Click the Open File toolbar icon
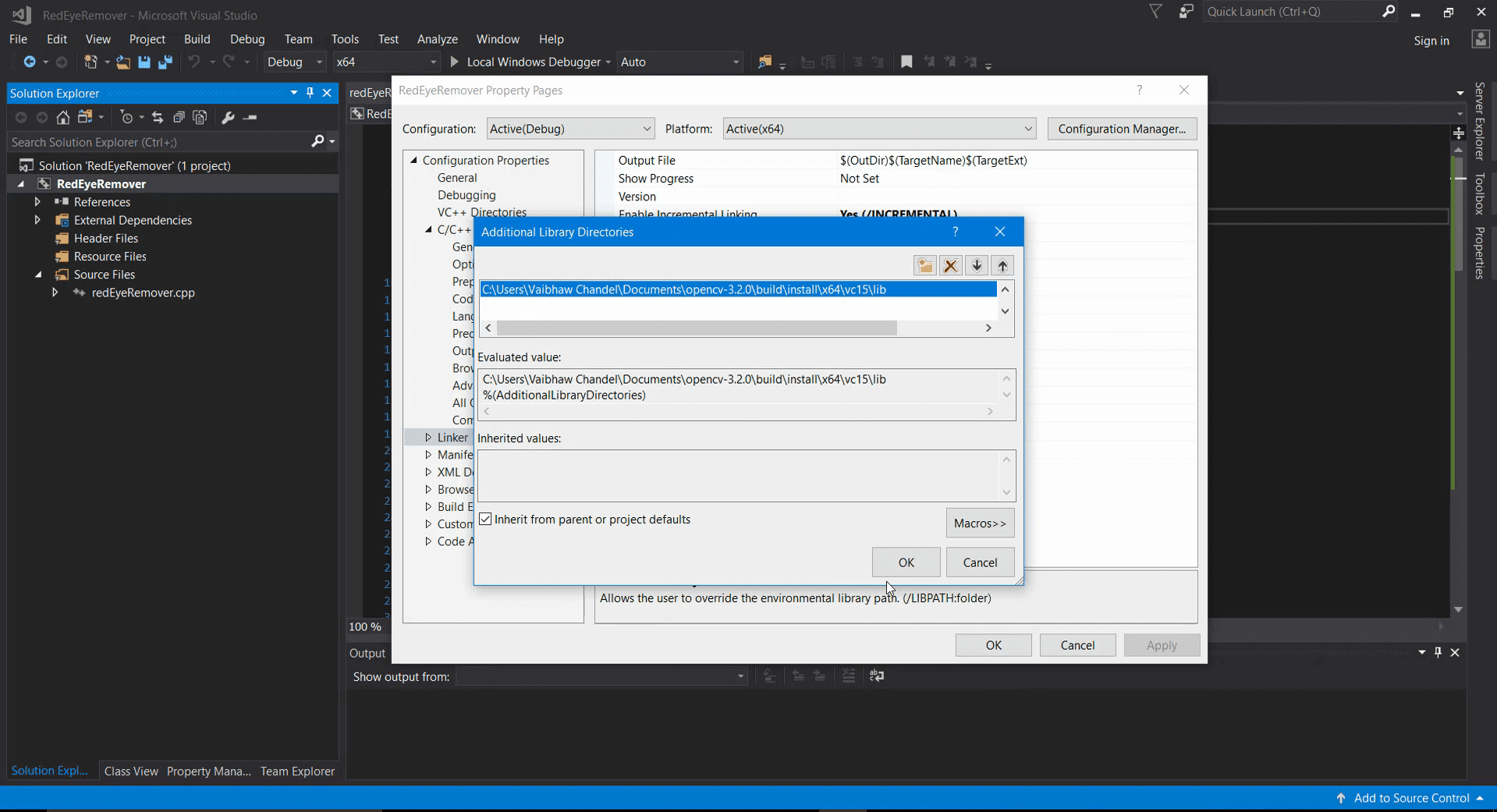Viewport: 1497px width, 812px height. (123, 62)
